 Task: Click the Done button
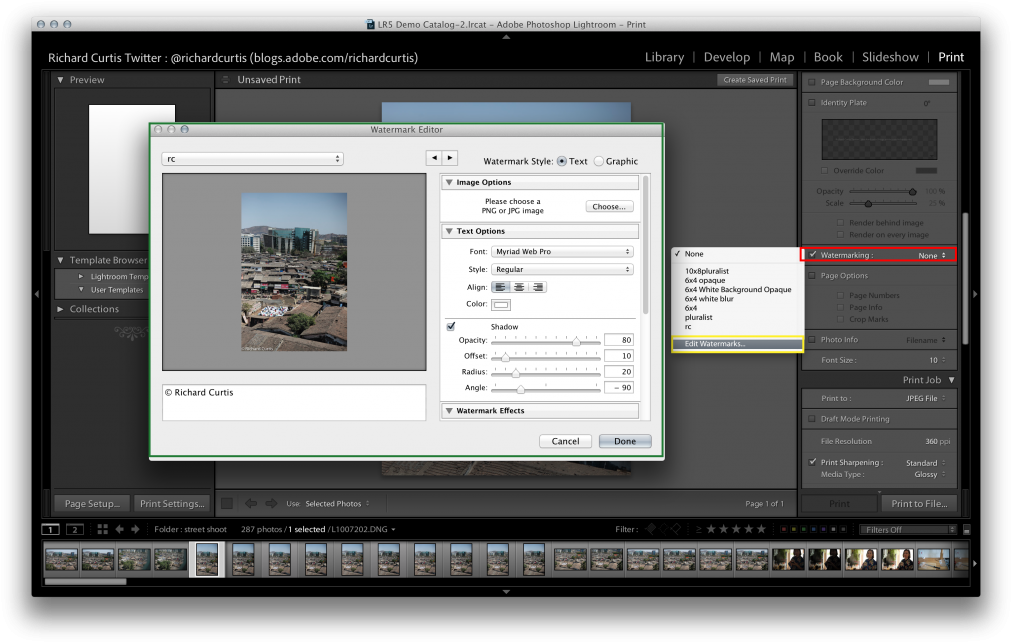[x=625, y=441]
